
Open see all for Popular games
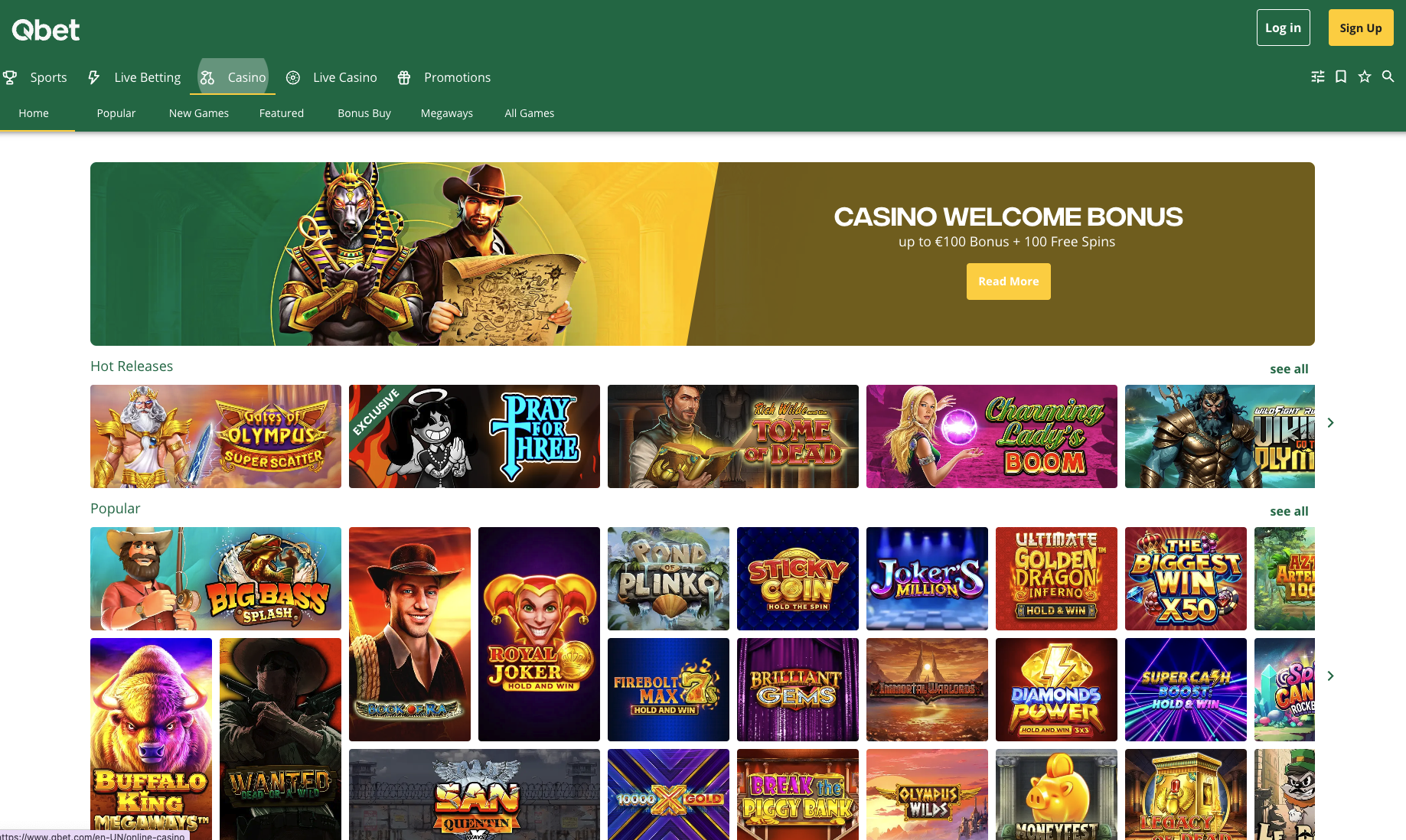[x=1289, y=511]
